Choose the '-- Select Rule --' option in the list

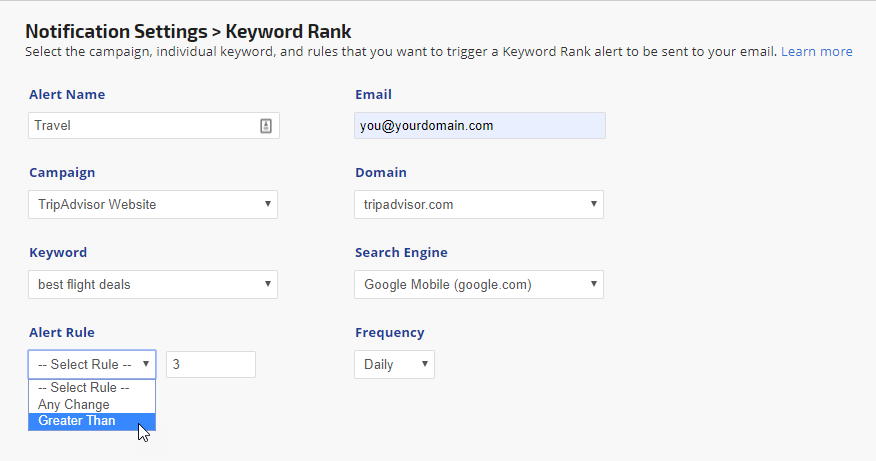coord(84,388)
